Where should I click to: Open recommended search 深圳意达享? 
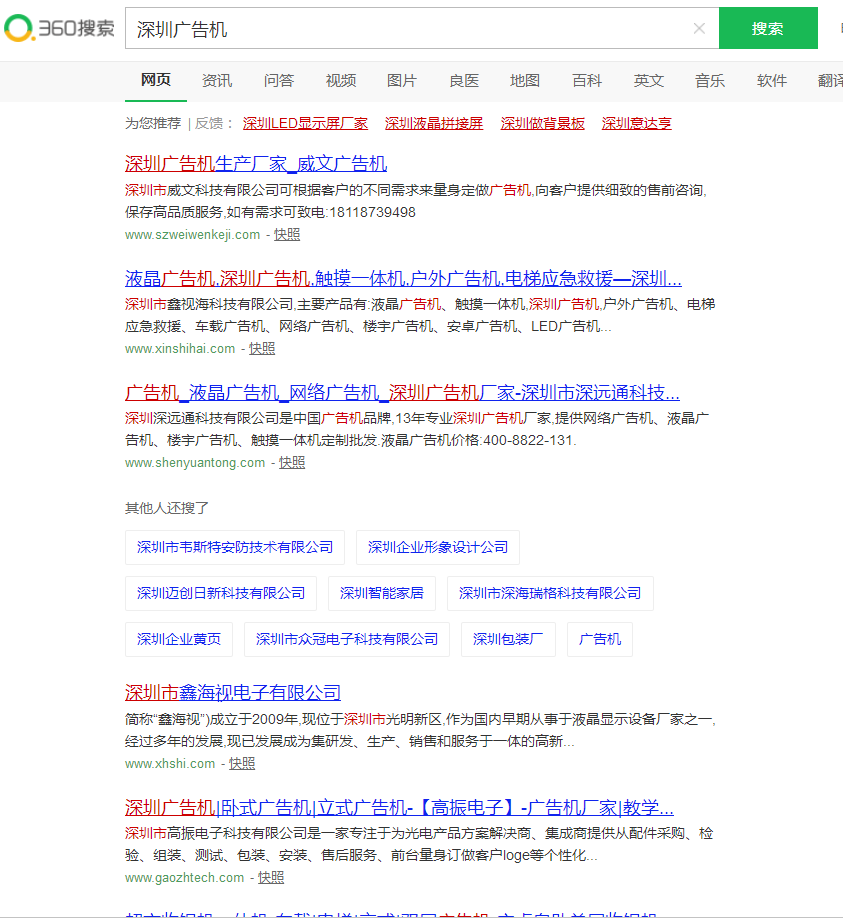pos(636,124)
